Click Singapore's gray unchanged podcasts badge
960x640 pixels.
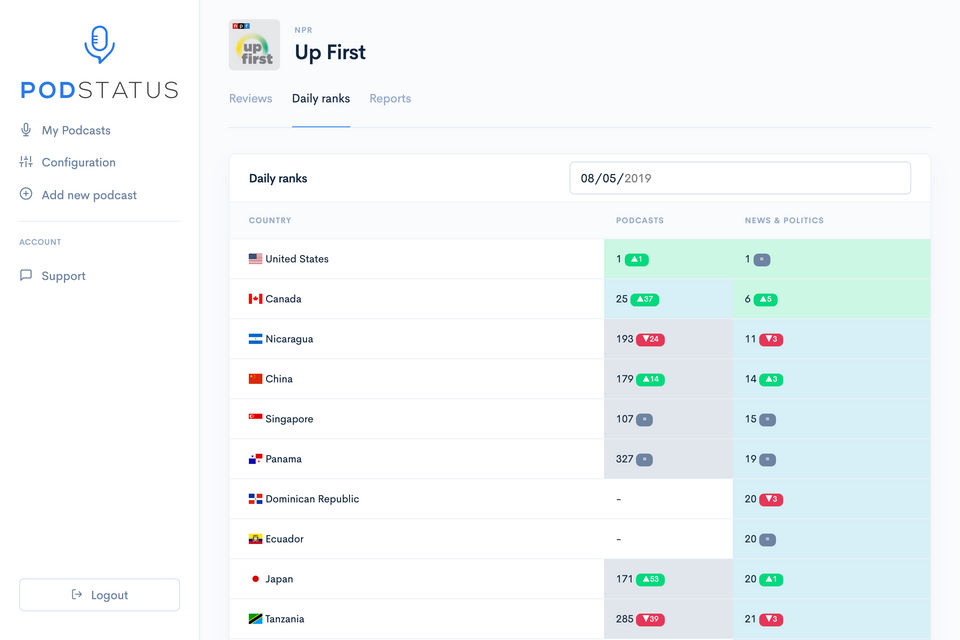click(x=645, y=420)
